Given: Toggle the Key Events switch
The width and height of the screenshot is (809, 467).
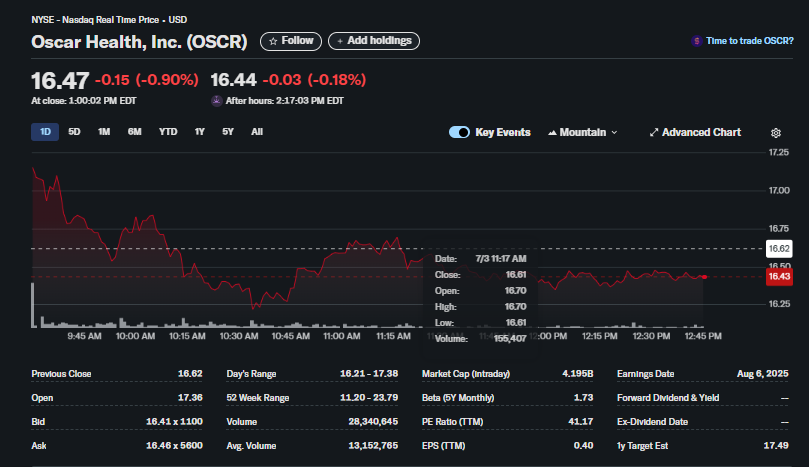Looking at the screenshot, I should point(459,132).
